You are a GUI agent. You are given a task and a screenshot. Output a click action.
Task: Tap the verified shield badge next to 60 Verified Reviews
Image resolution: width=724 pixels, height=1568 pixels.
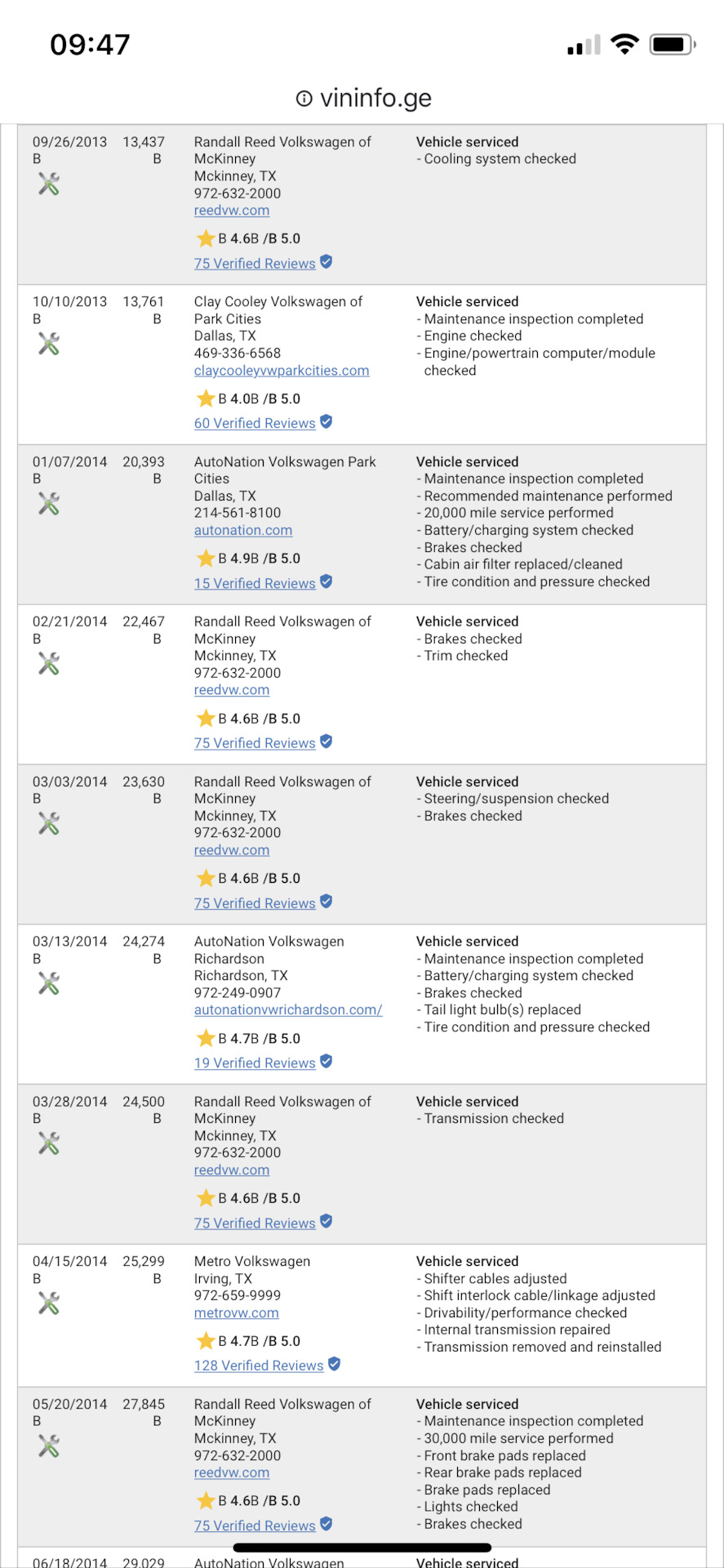click(x=326, y=421)
